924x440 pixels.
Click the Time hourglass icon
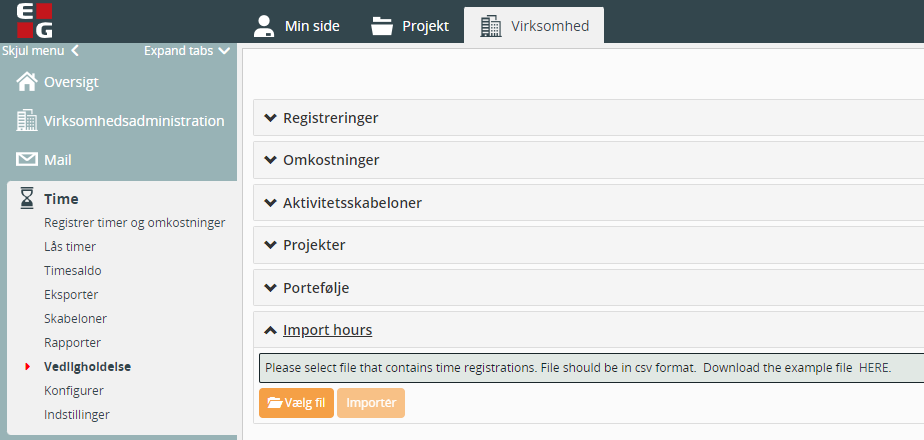tap(27, 198)
